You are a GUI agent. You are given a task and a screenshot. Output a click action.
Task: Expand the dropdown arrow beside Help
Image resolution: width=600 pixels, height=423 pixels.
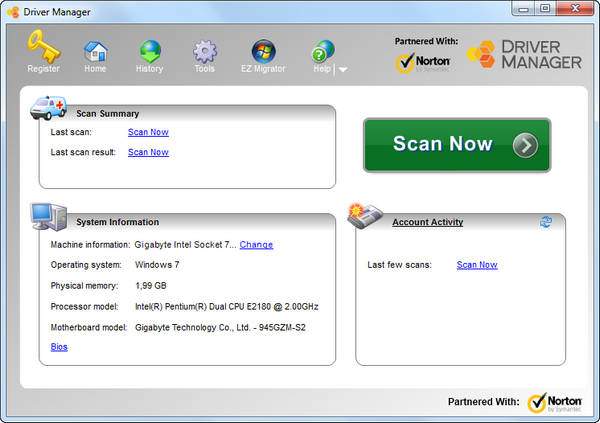click(343, 70)
